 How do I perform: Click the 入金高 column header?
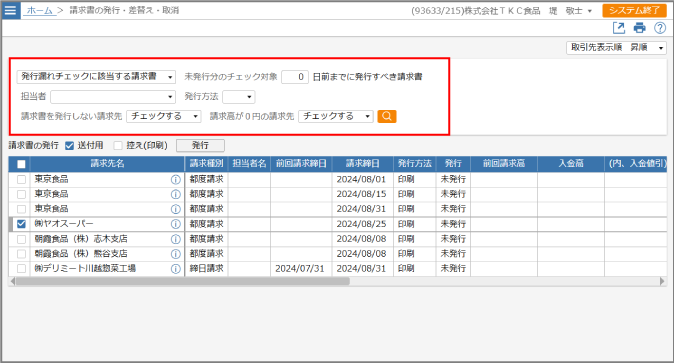click(x=571, y=163)
